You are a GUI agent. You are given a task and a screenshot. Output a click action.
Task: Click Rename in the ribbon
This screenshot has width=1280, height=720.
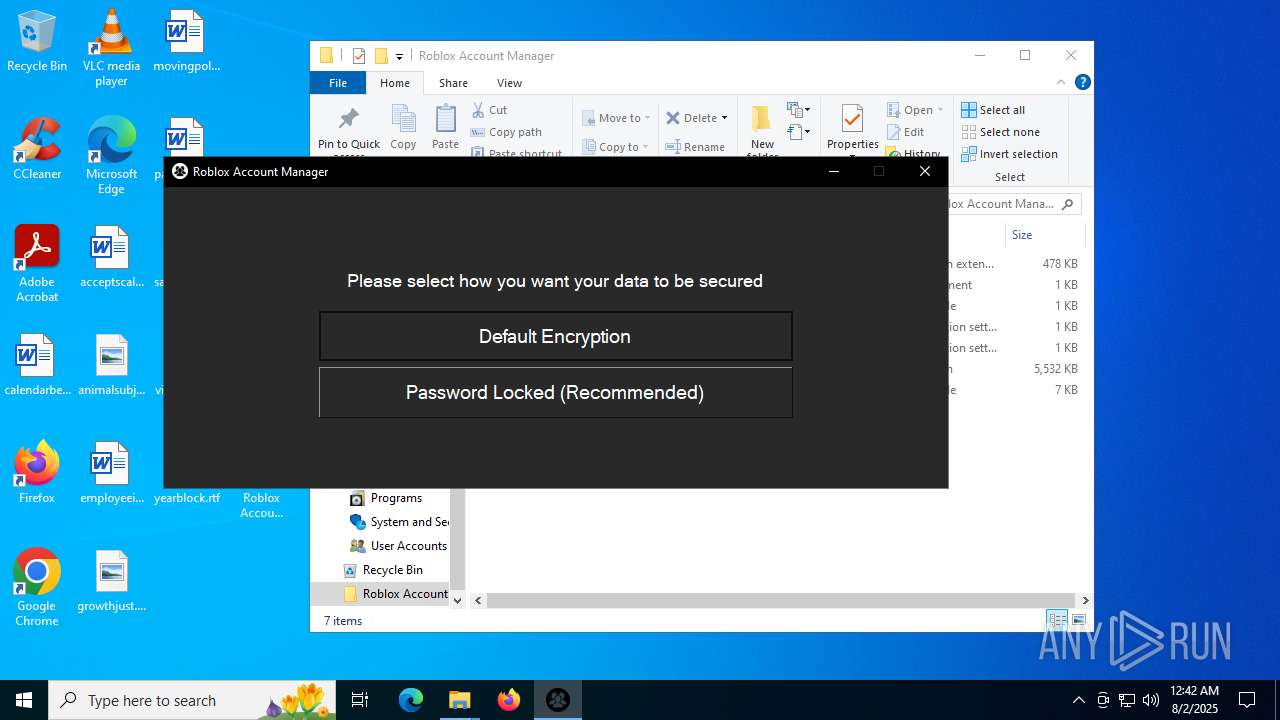point(696,147)
